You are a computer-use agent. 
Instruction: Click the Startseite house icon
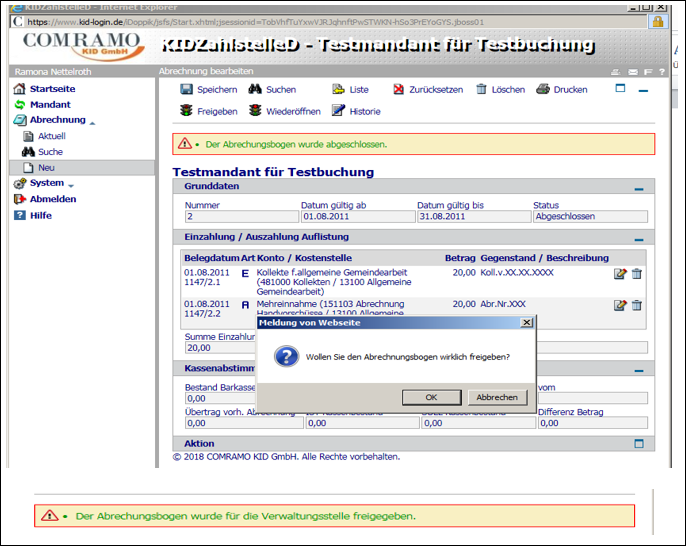click(x=19, y=89)
